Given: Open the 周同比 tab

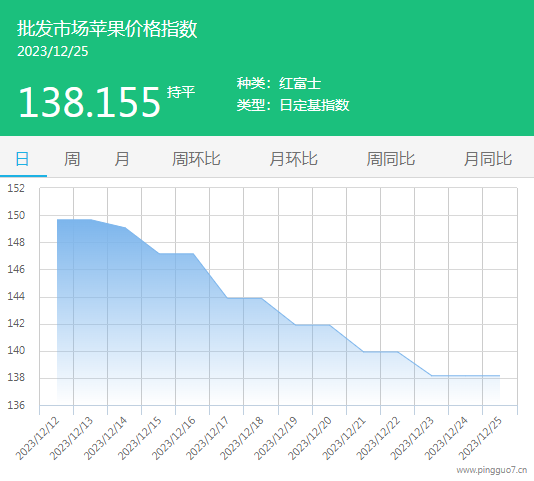Looking at the screenshot, I should 391,159.
